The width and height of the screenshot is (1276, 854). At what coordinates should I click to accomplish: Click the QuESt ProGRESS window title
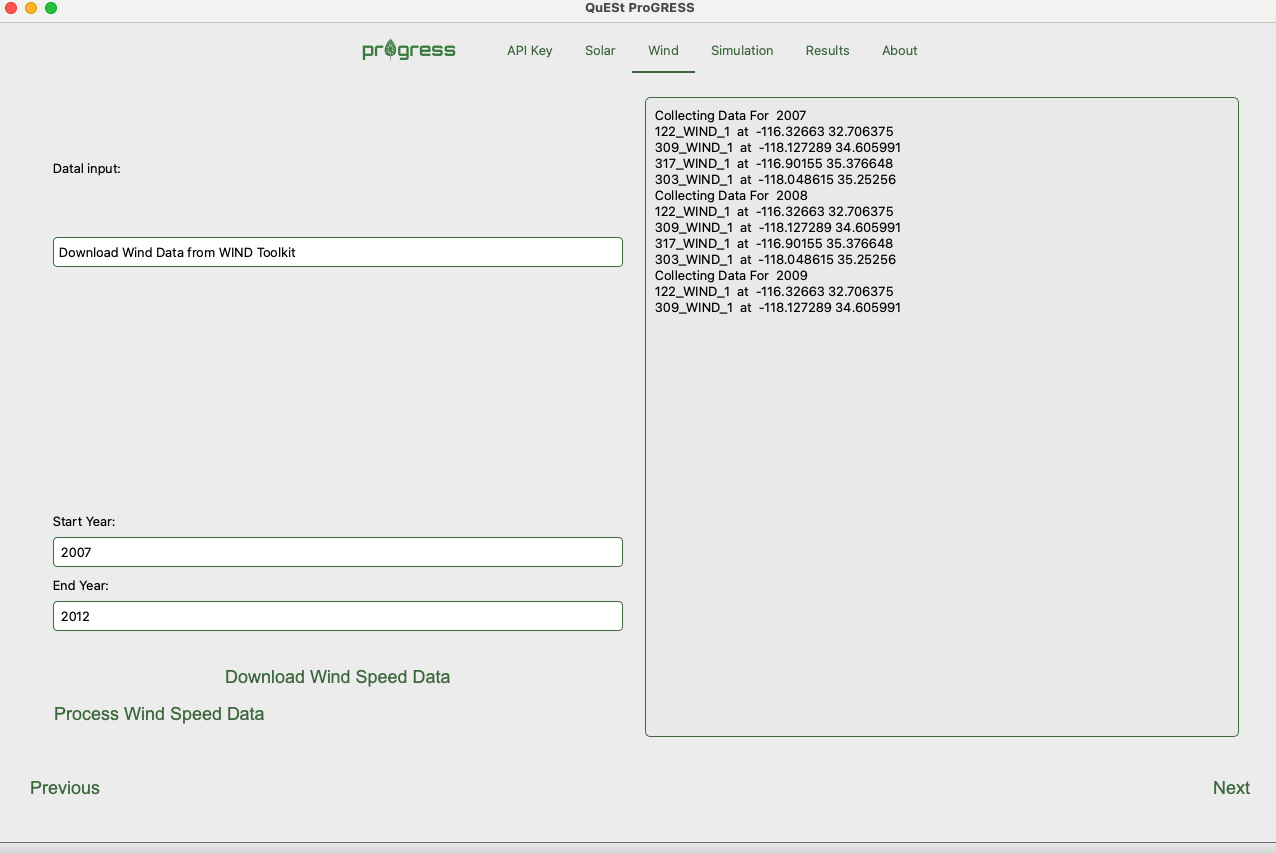pos(640,8)
